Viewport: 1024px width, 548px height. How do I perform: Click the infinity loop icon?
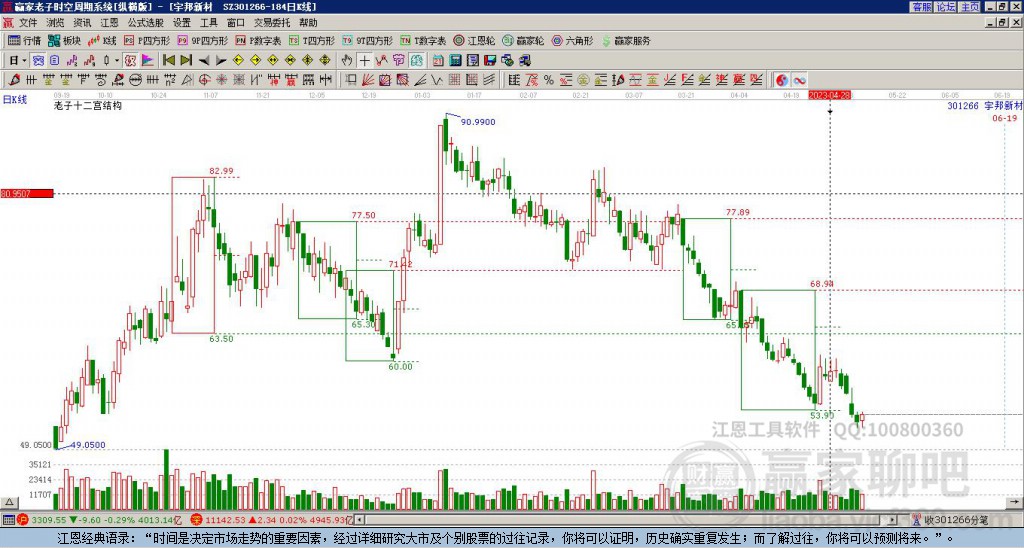pos(799,80)
